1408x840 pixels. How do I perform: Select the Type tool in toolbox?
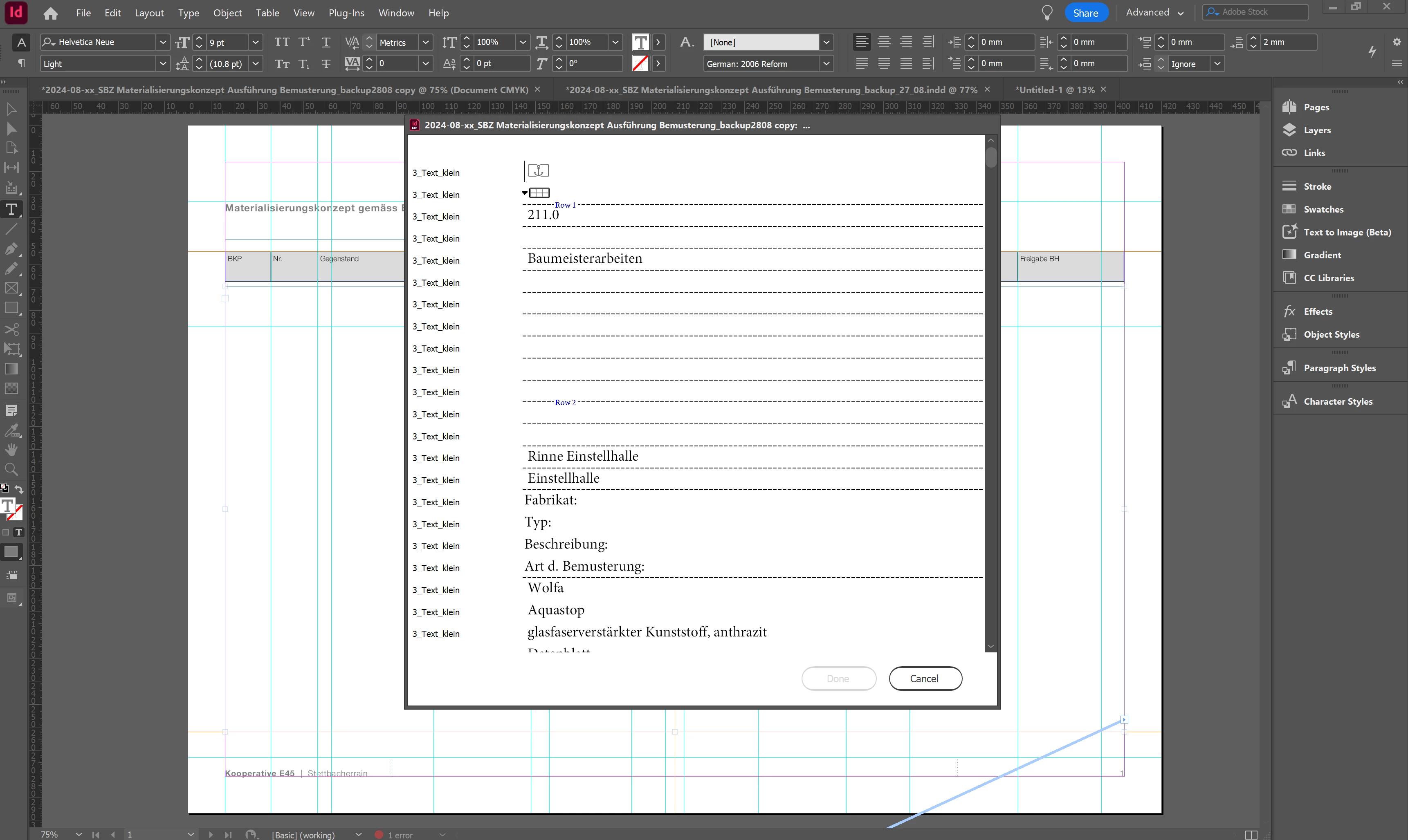click(x=11, y=209)
